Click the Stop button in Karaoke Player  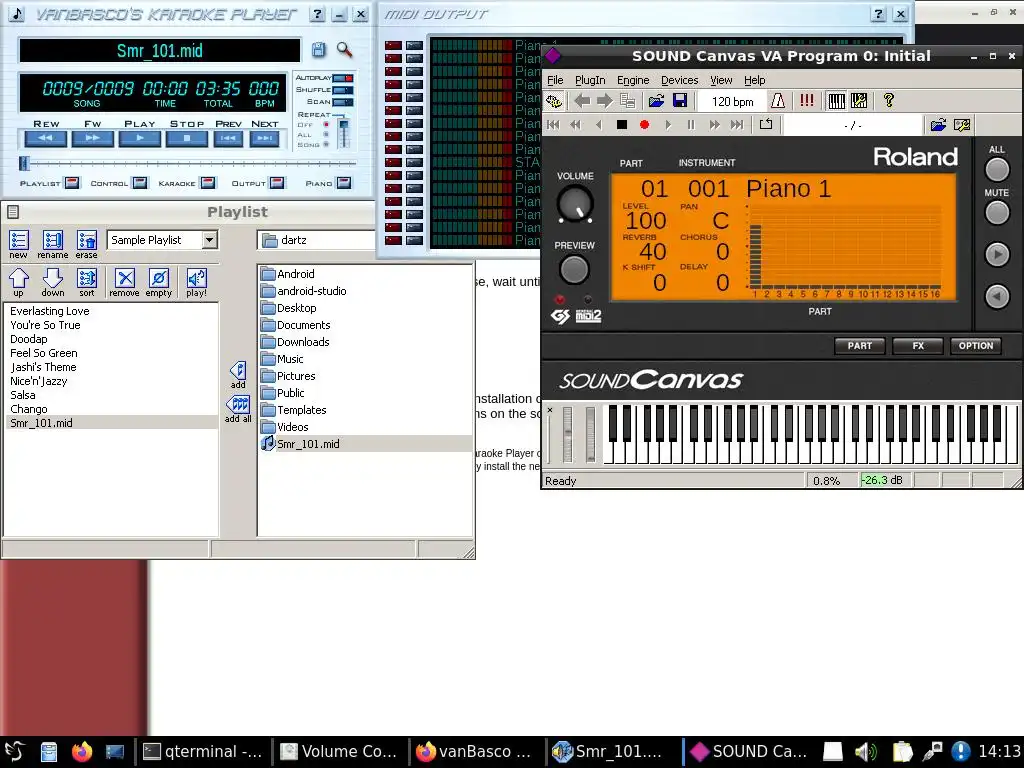[x=187, y=138]
